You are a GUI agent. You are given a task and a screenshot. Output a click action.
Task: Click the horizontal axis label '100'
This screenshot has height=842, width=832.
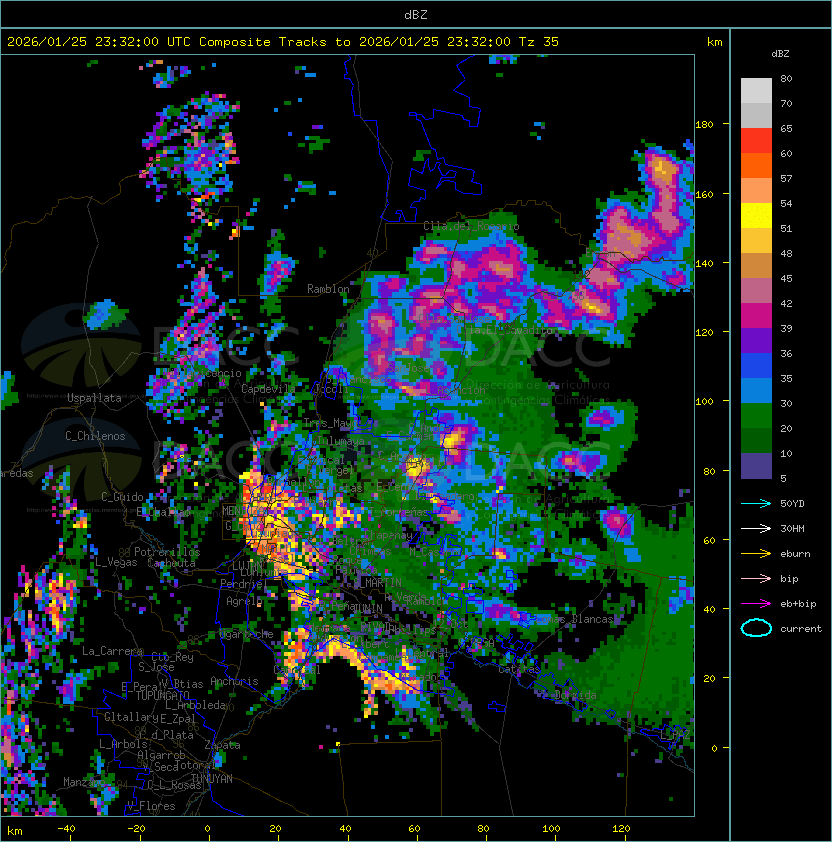[551, 829]
